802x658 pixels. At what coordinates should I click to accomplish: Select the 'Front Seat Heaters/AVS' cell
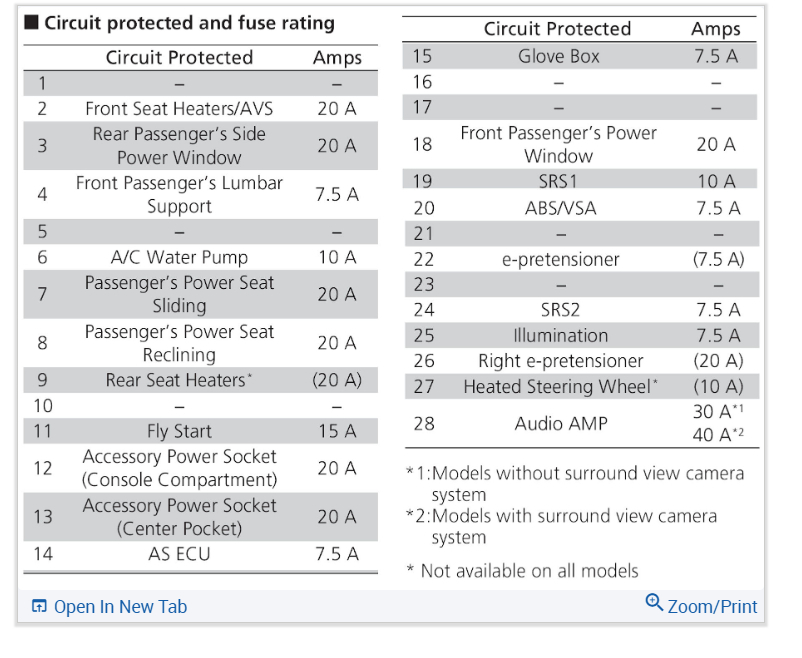tap(179, 108)
